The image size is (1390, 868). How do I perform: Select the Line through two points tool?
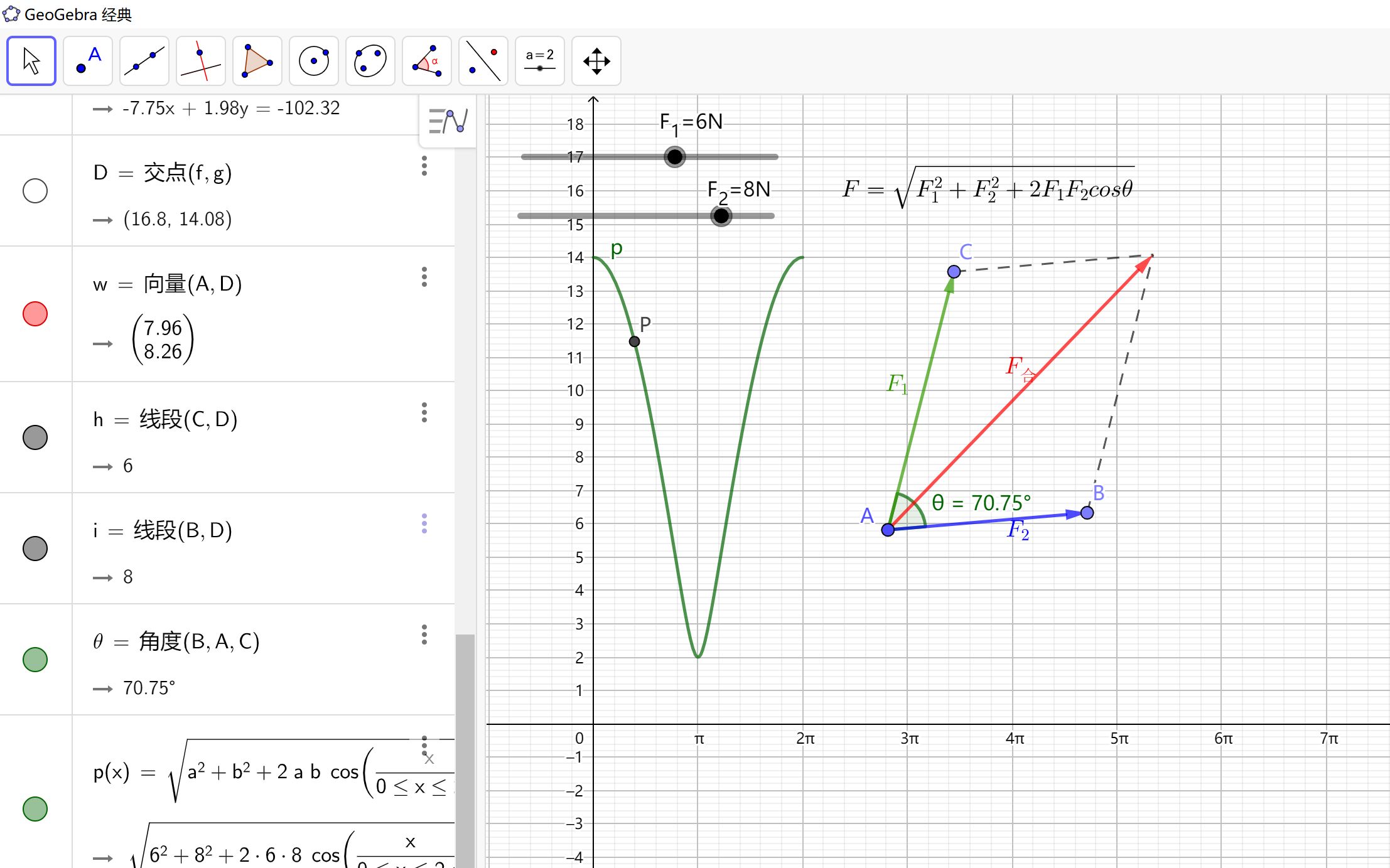pyautogui.click(x=144, y=61)
